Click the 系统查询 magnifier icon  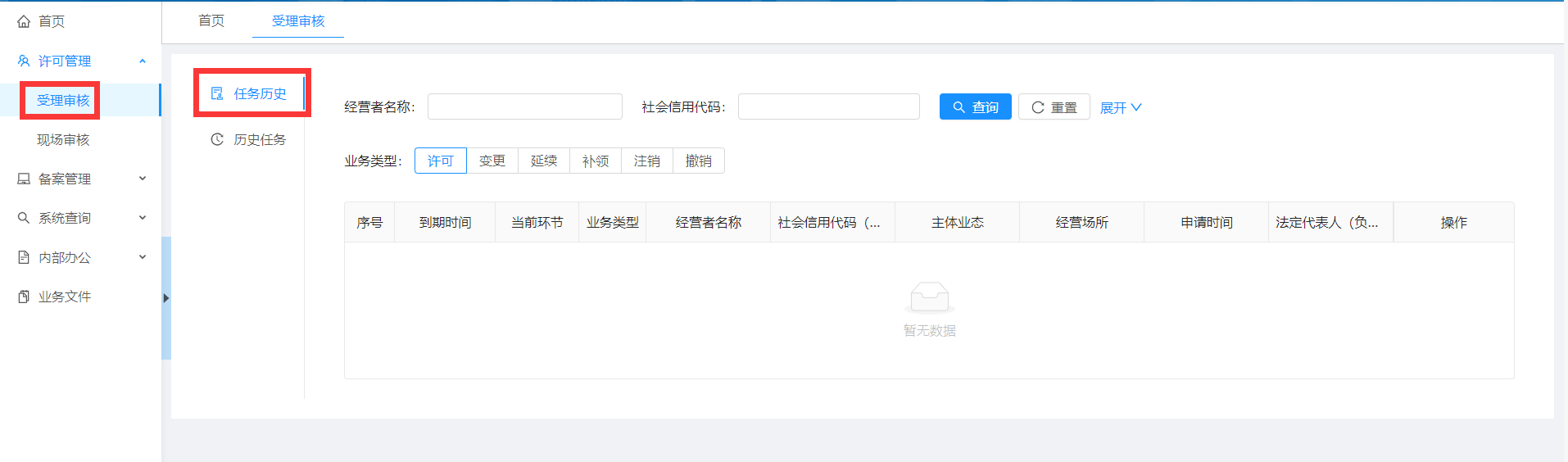pyautogui.click(x=24, y=218)
